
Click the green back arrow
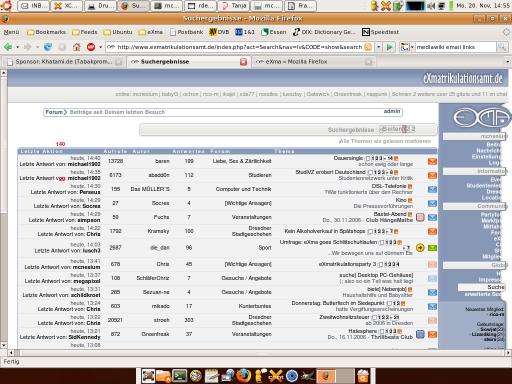(x=8, y=47)
